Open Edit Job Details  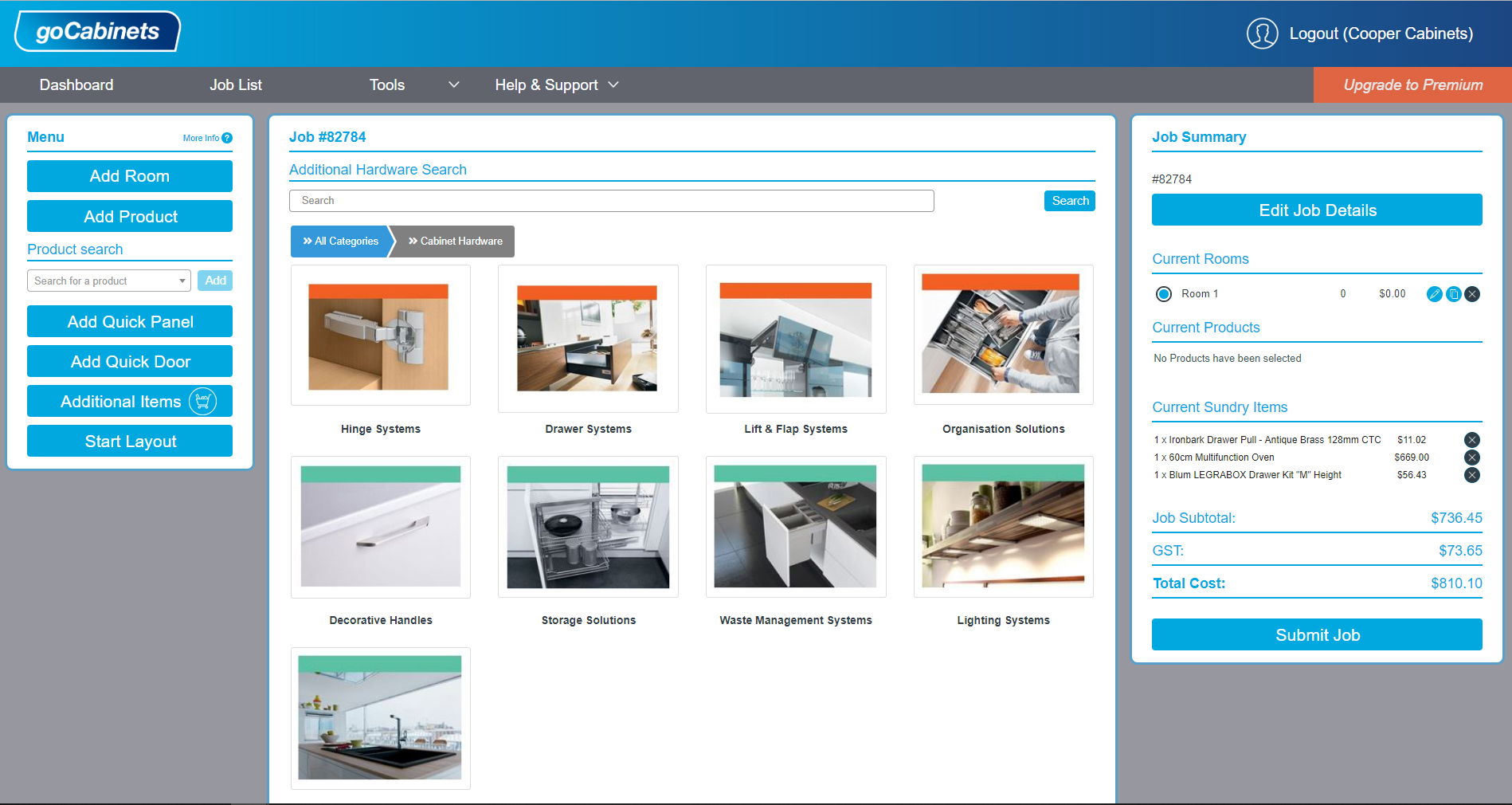click(x=1316, y=210)
